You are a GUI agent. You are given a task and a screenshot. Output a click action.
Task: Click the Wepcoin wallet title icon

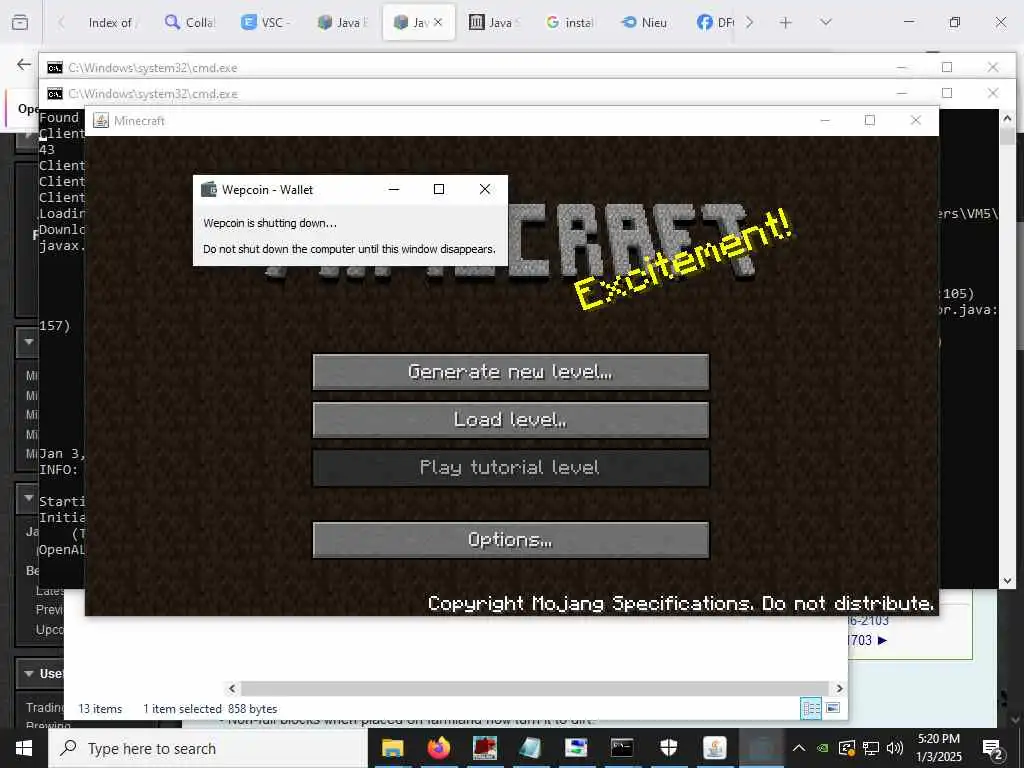[x=209, y=189]
